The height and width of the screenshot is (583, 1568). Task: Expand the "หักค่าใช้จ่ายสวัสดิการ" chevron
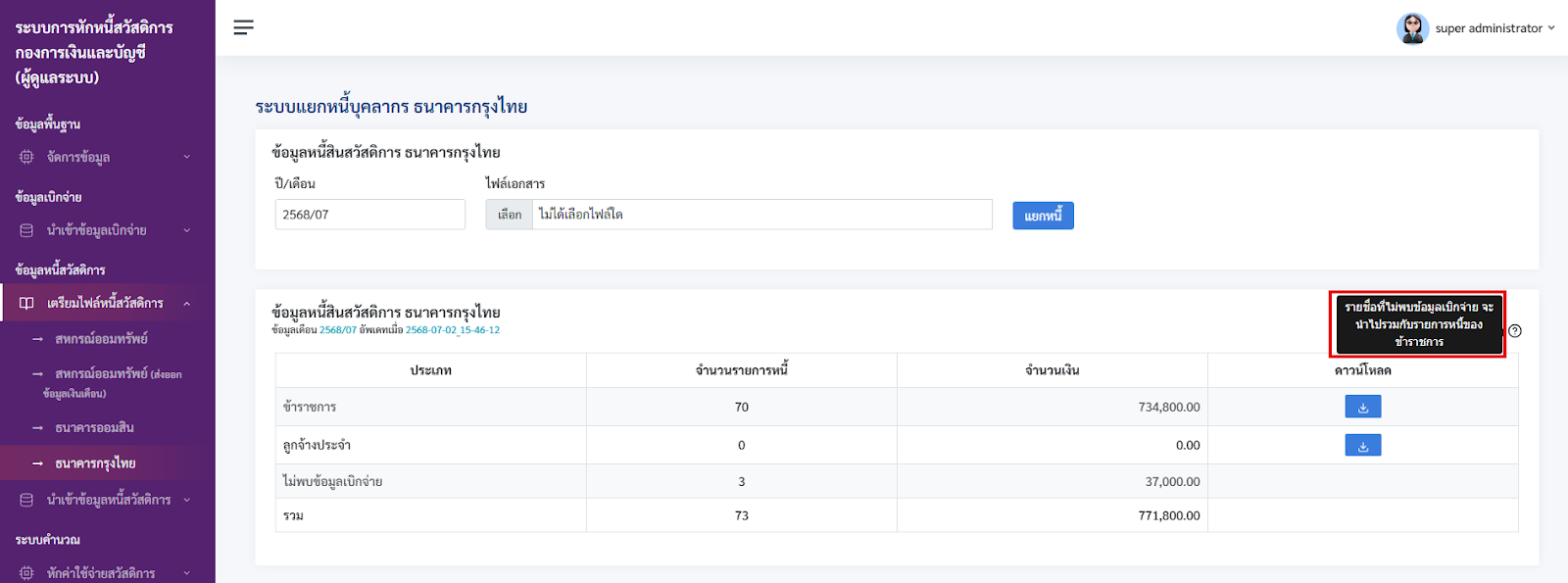click(186, 573)
